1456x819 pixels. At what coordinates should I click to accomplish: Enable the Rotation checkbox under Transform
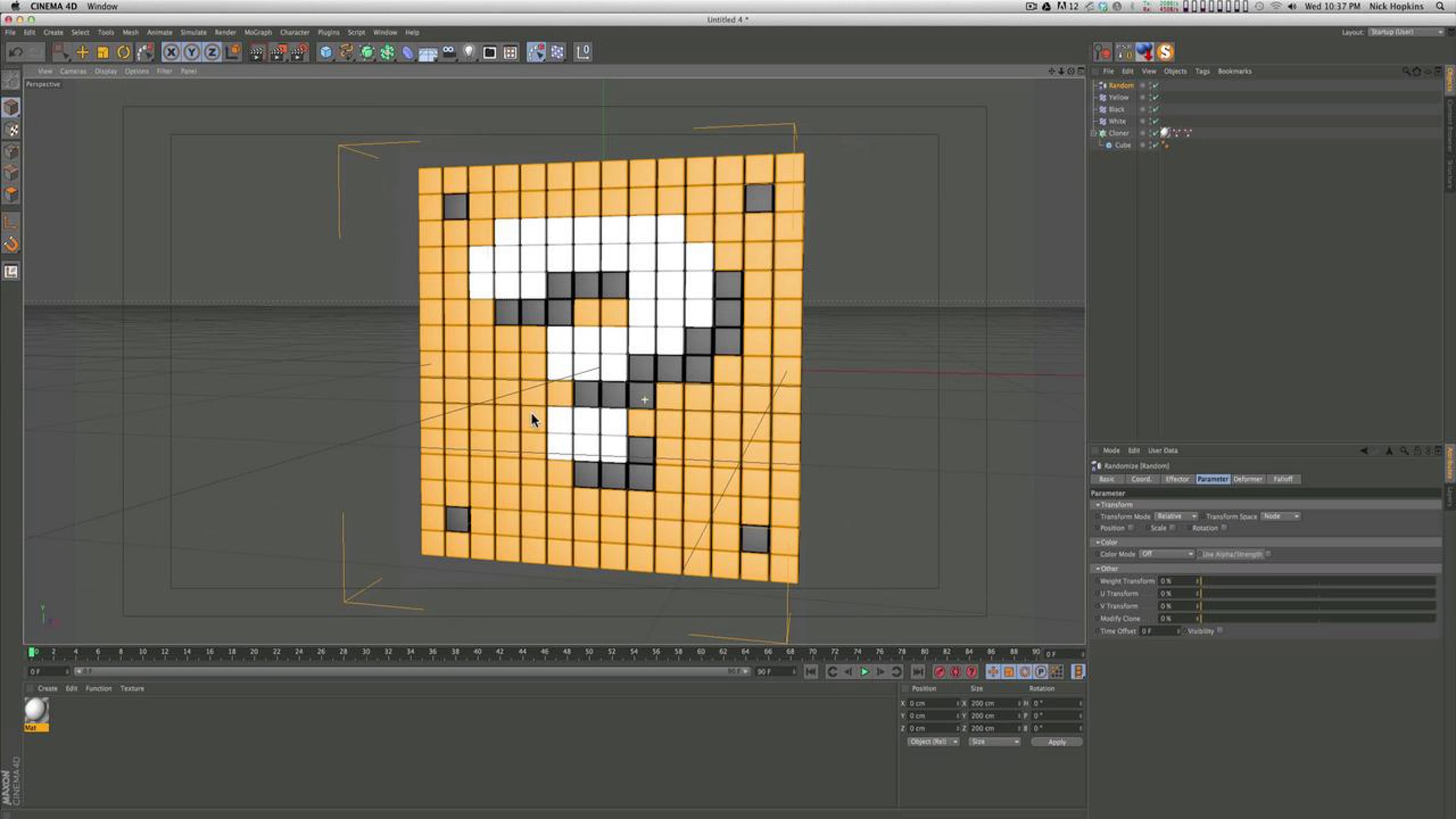(x=1224, y=528)
